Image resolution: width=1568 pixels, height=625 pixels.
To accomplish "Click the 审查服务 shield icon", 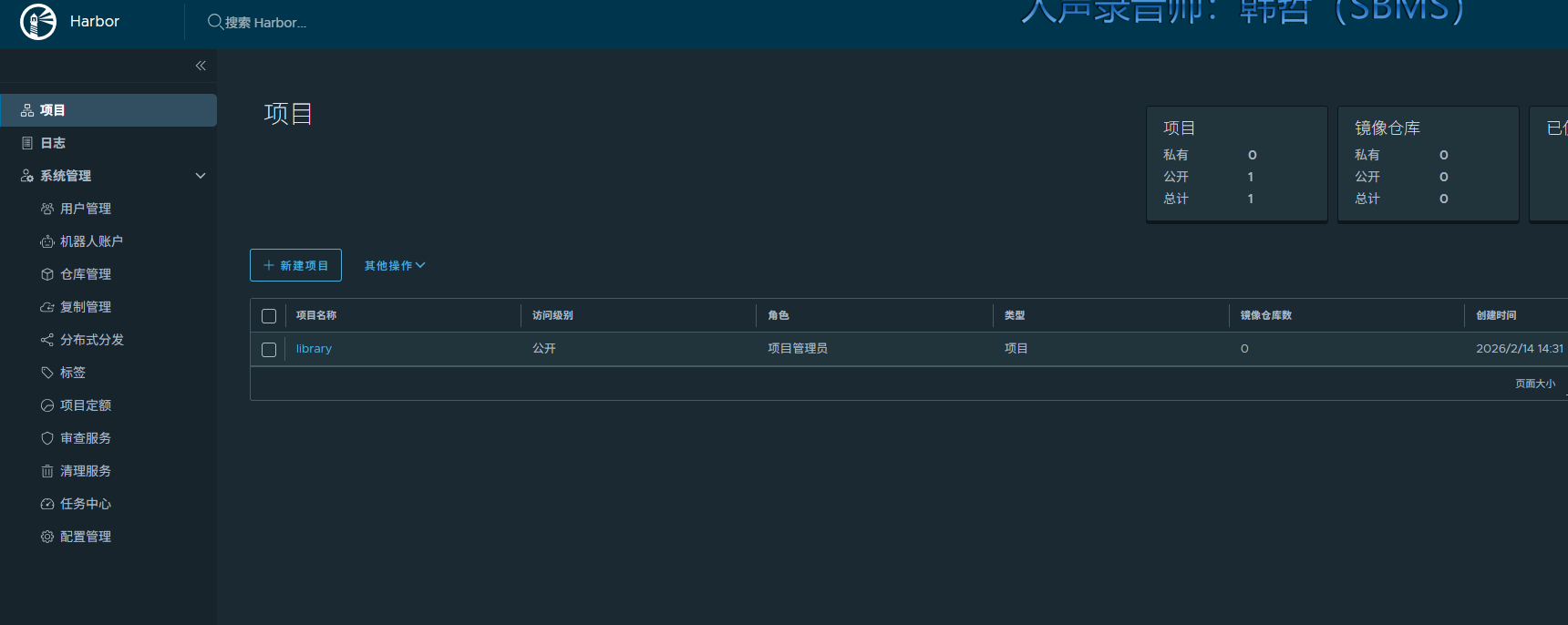I will pyautogui.click(x=47, y=438).
